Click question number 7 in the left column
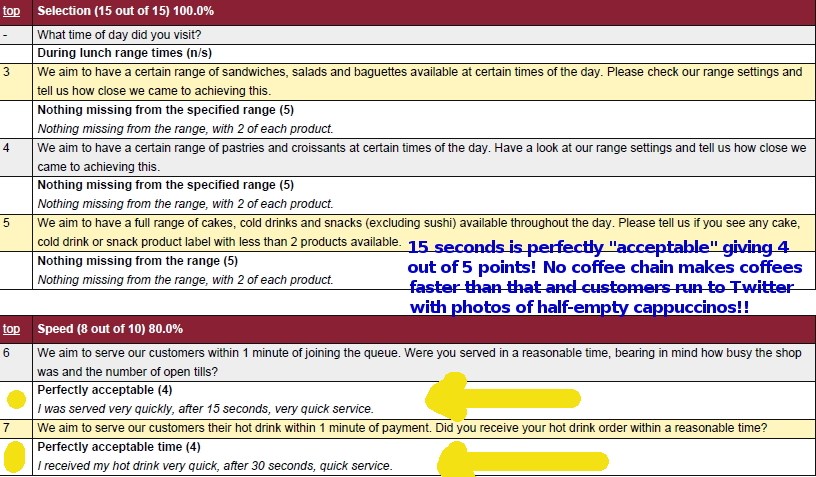 tap(7, 428)
